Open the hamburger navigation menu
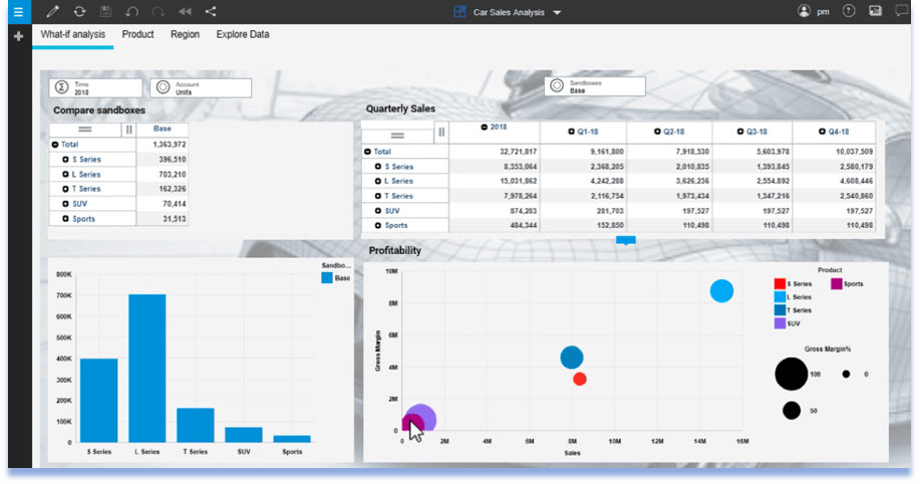This screenshot has height=484, width=920. 17,12
